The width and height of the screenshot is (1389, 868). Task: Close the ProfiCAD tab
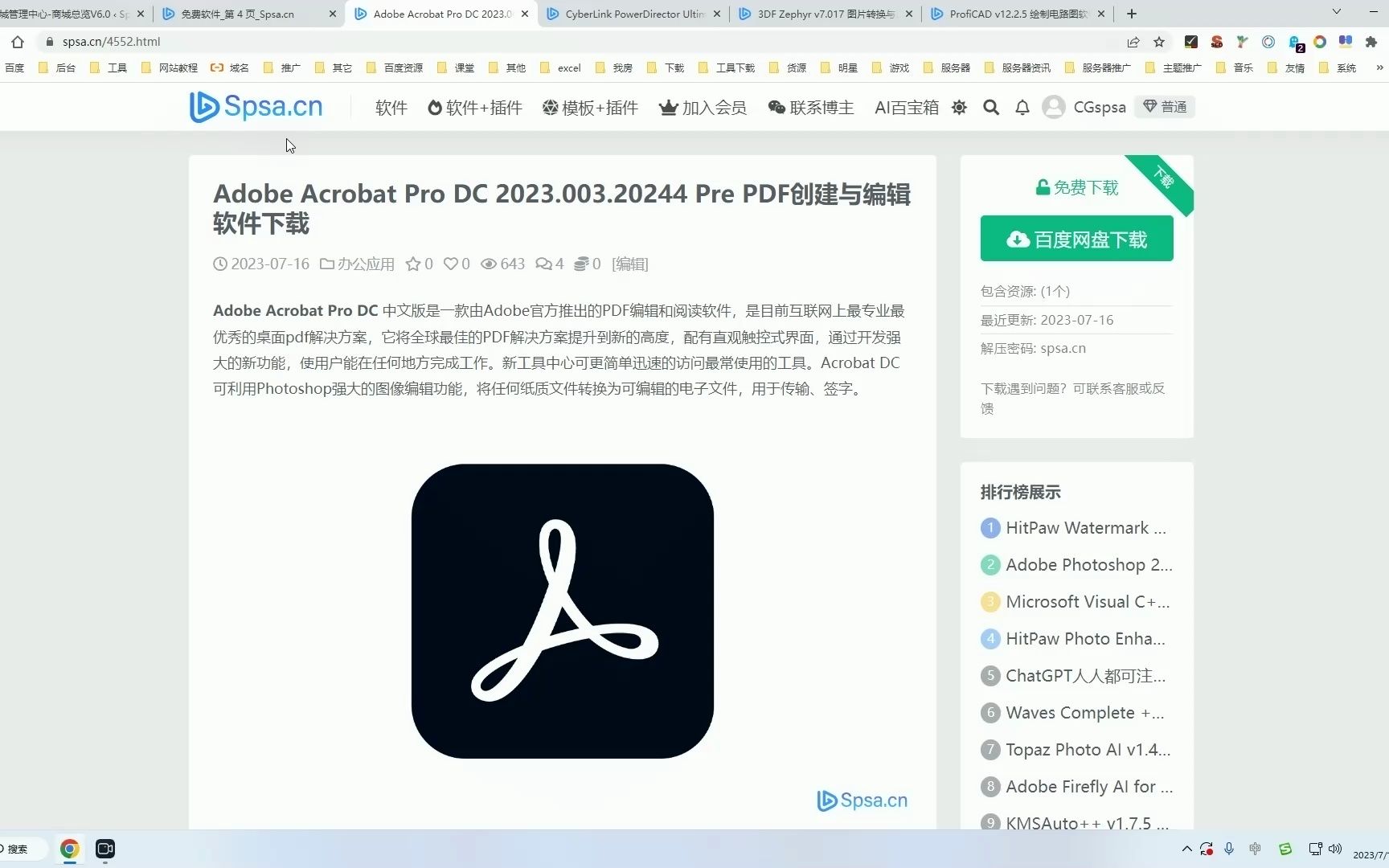tap(1101, 14)
